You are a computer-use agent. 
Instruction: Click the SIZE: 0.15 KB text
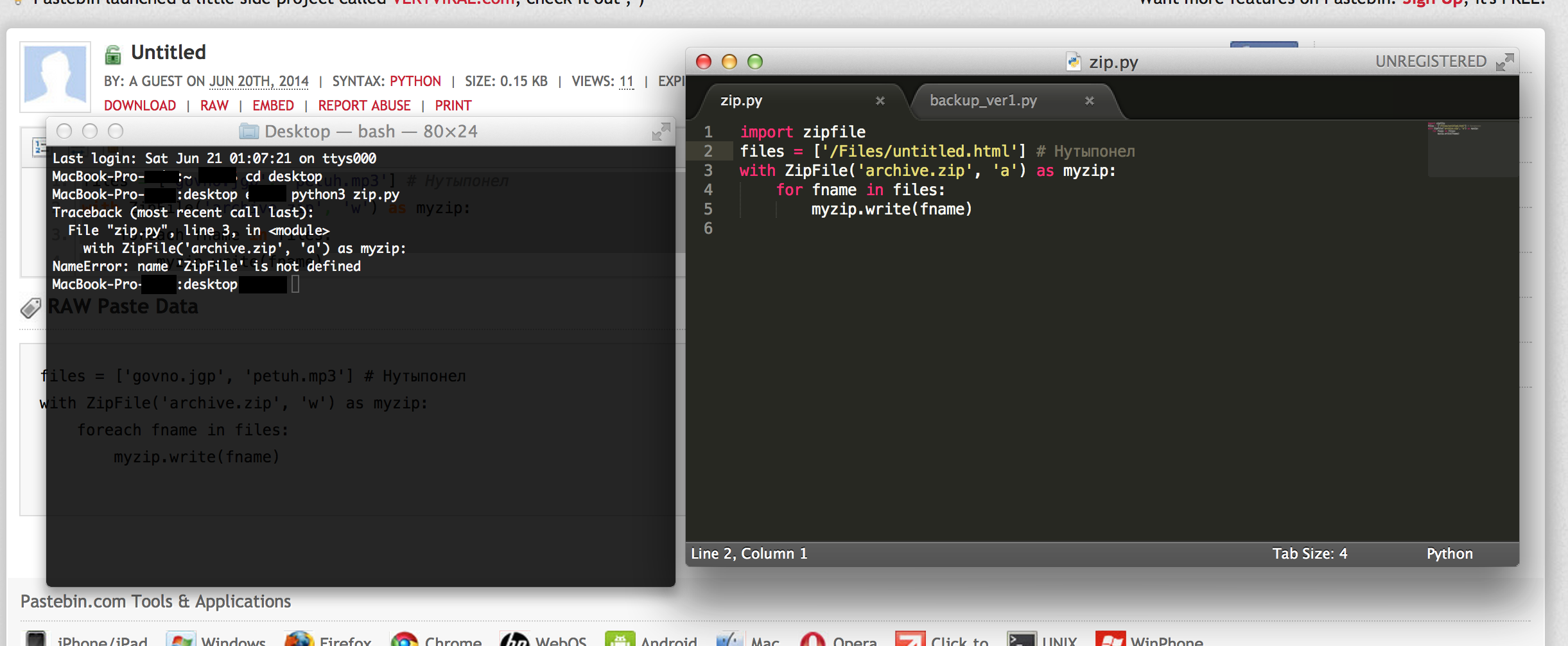[506, 81]
